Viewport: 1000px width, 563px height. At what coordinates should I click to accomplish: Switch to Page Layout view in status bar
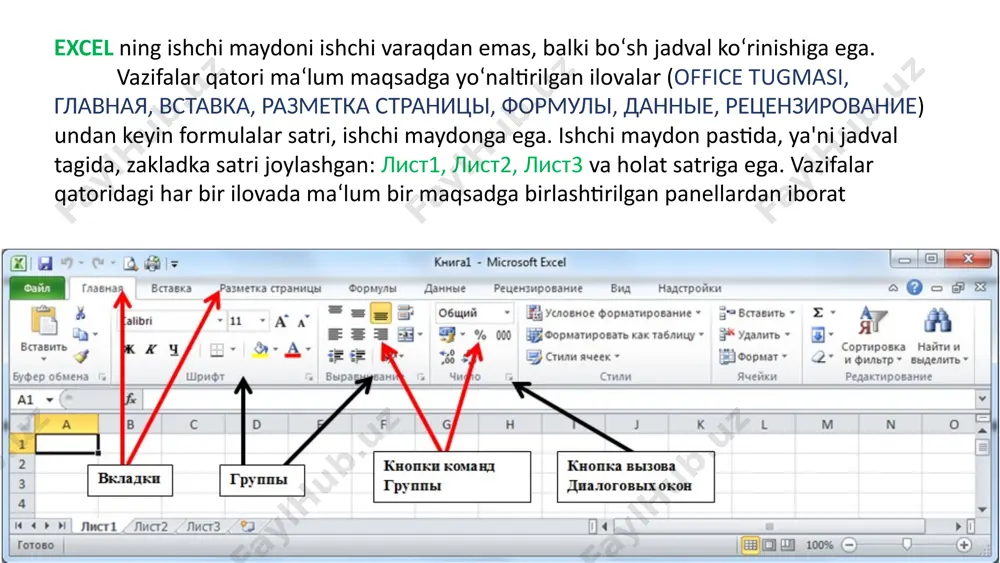pyautogui.click(x=770, y=545)
